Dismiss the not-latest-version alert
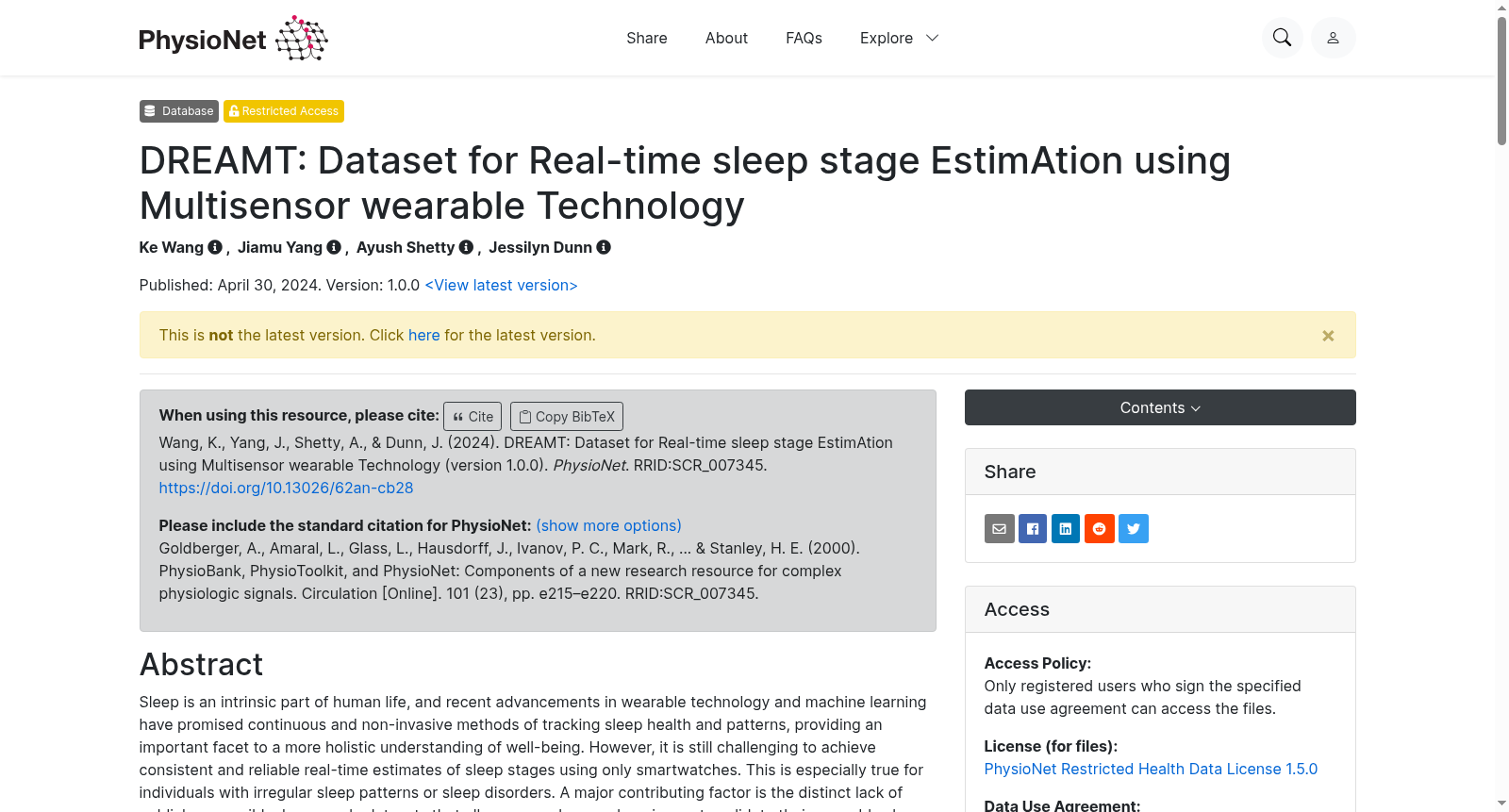Image resolution: width=1509 pixels, height=812 pixels. click(x=1328, y=336)
